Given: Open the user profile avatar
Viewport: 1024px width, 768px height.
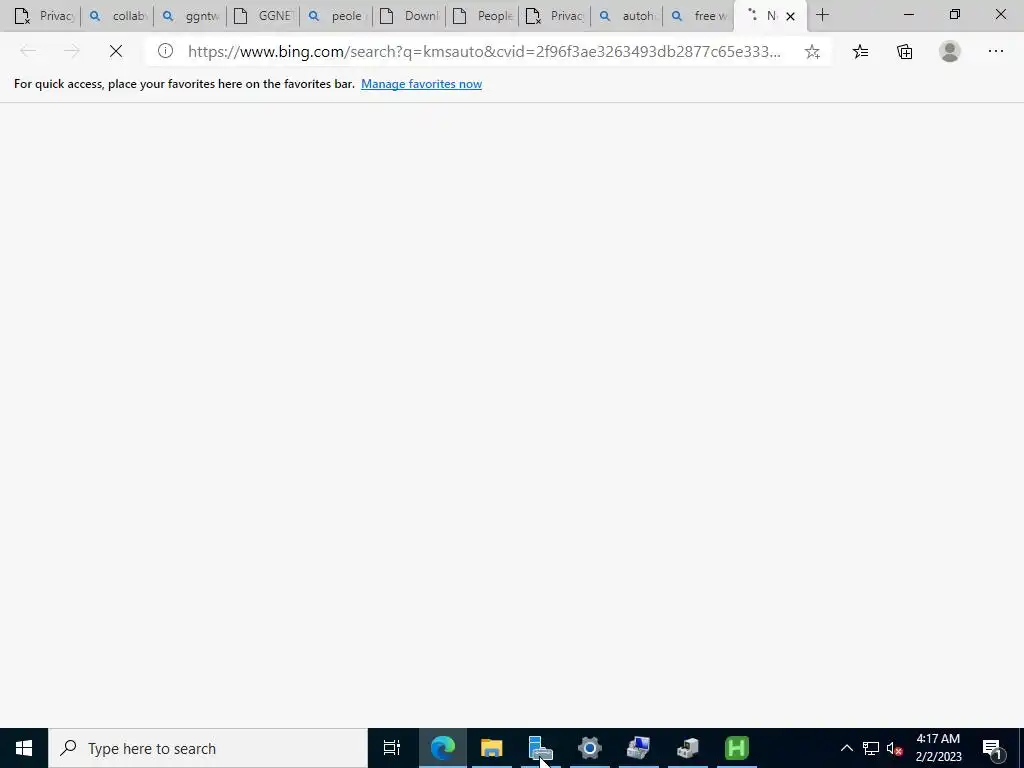Looking at the screenshot, I should [x=950, y=51].
